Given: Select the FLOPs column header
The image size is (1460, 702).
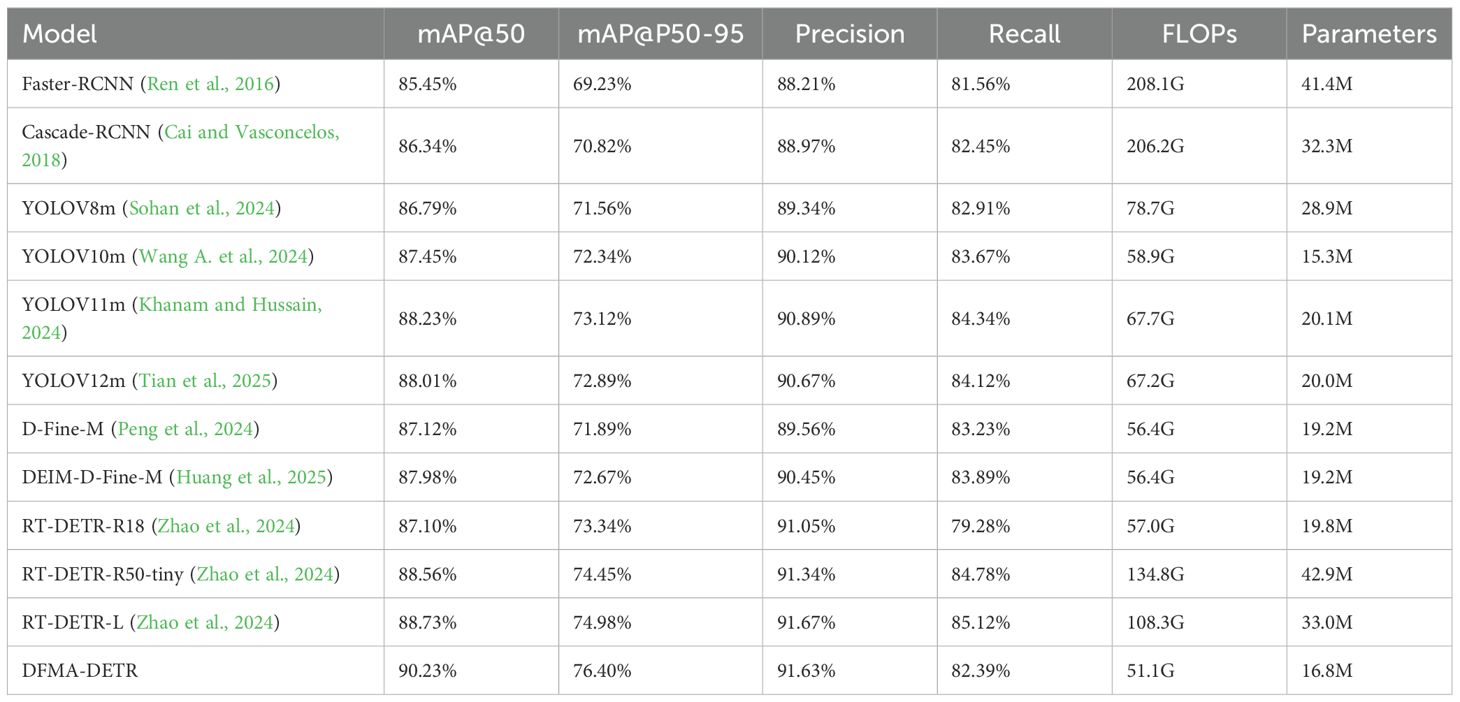Looking at the screenshot, I should (1199, 34).
